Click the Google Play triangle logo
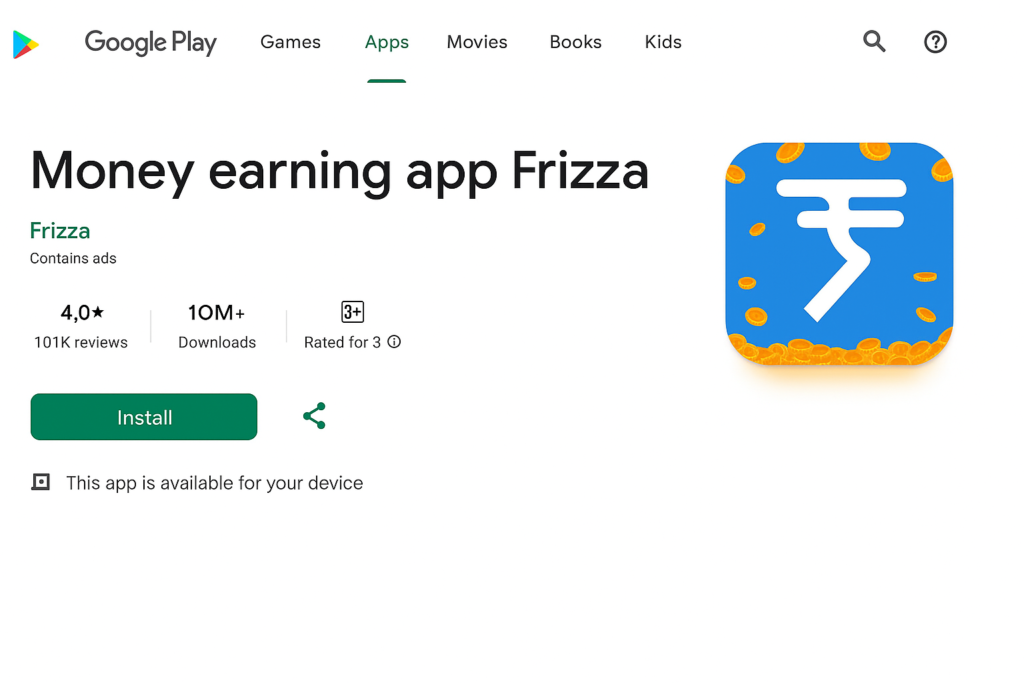Screen dimensions: 1024x683 pyautogui.click(x=26, y=44)
